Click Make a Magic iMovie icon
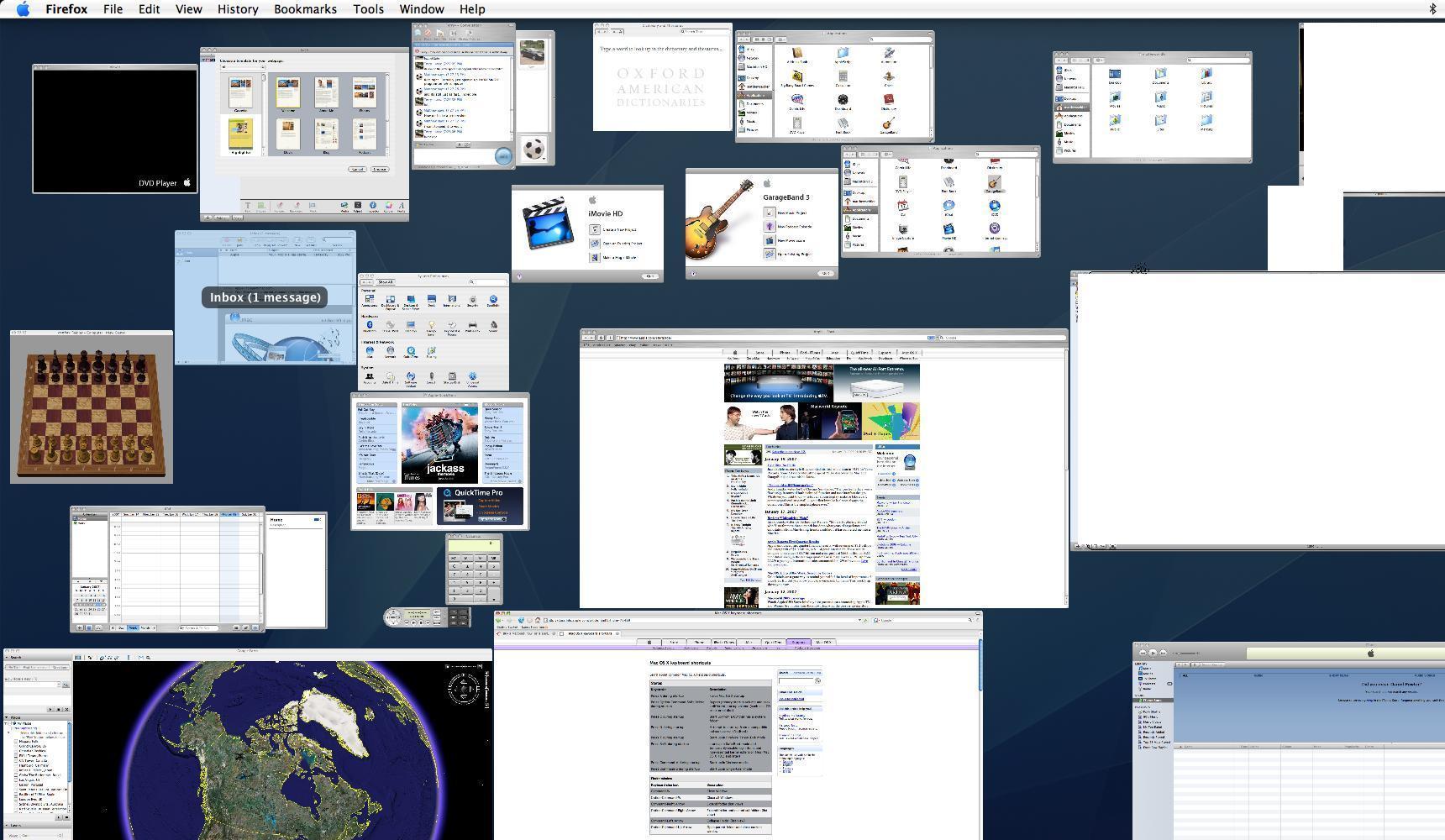Viewport: 1445px width, 840px height. (595, 258)
